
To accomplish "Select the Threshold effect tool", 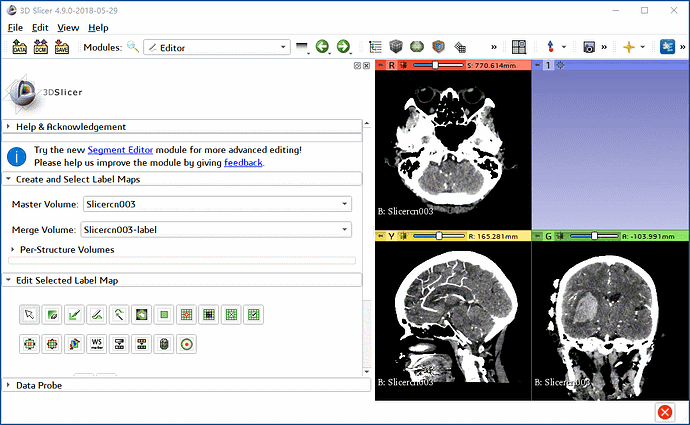I will (x=119, y=344).
